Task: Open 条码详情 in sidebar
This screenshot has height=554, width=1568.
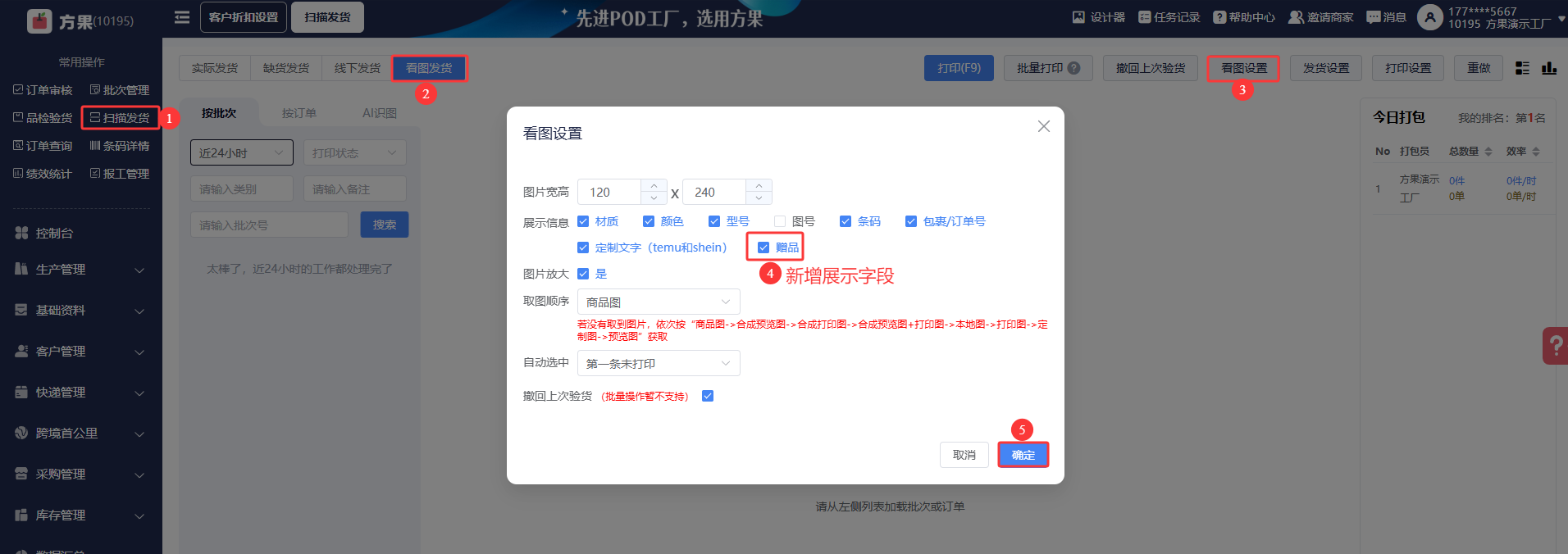Action: pos(120,146)
